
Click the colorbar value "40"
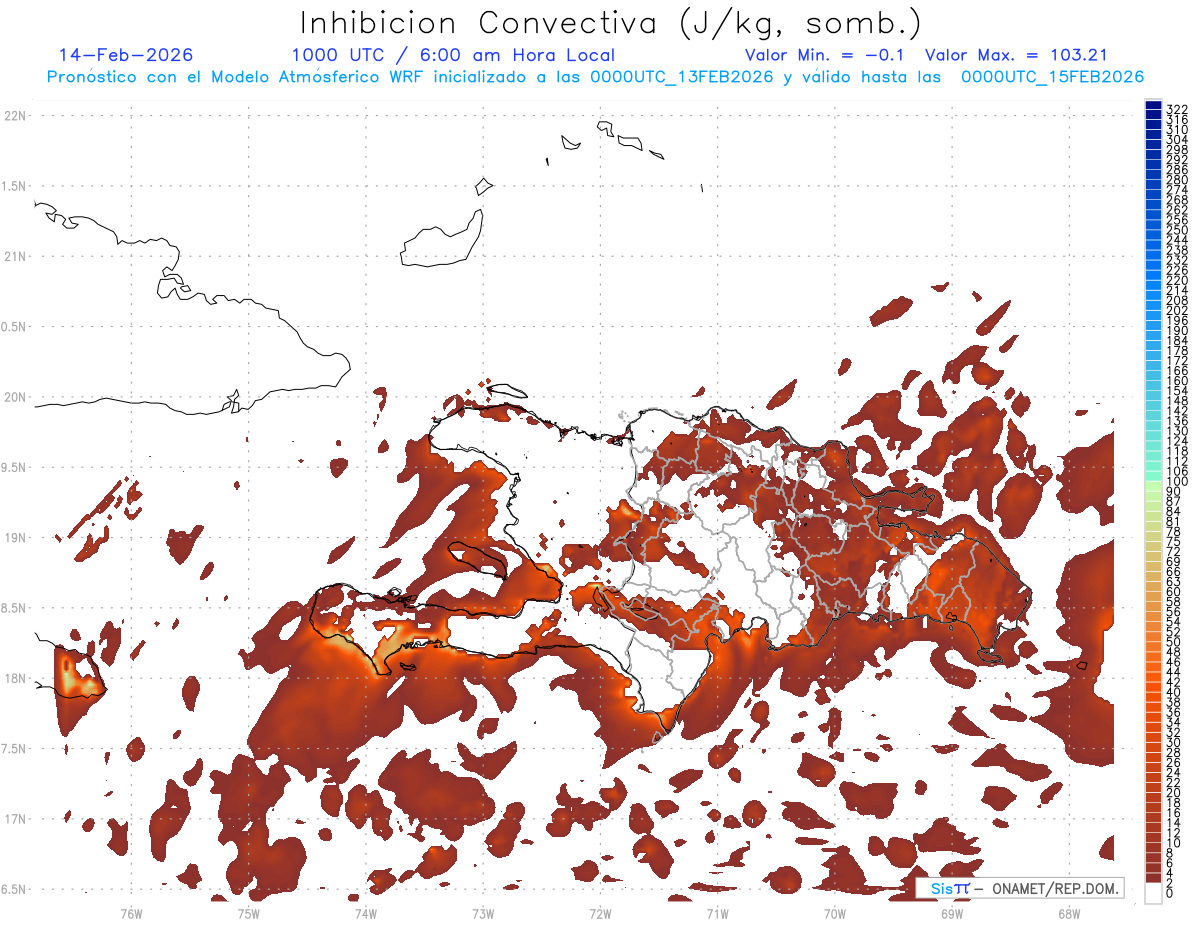click(x=1174, y=692)
